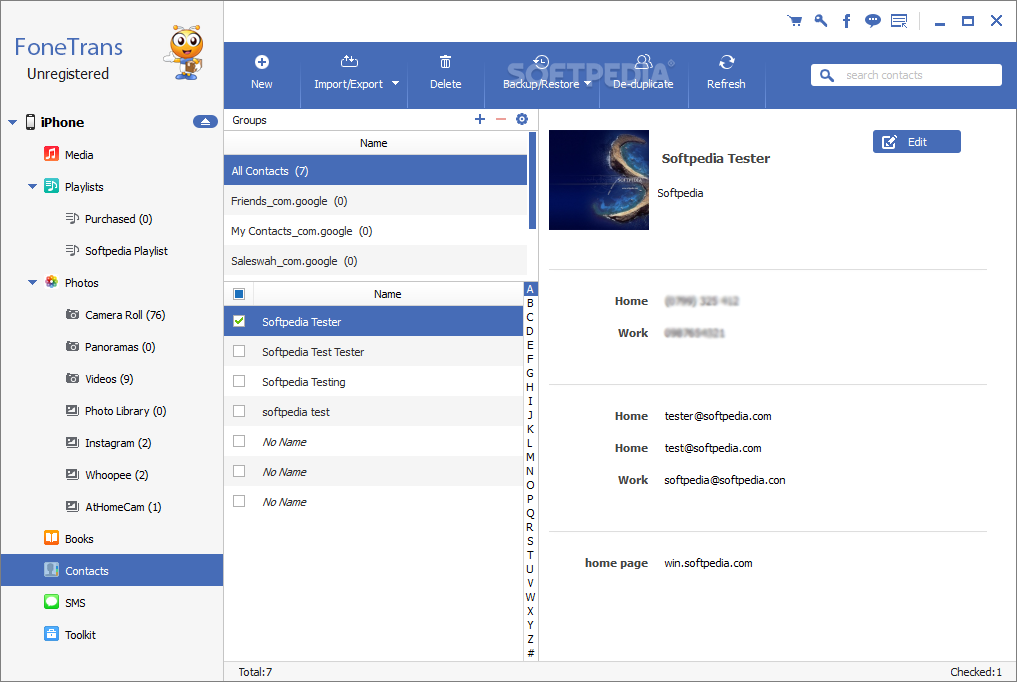Screen dimensions: 1017x682
Task: Check the softpedia test checkbox
Action: (x=239, y=411)
